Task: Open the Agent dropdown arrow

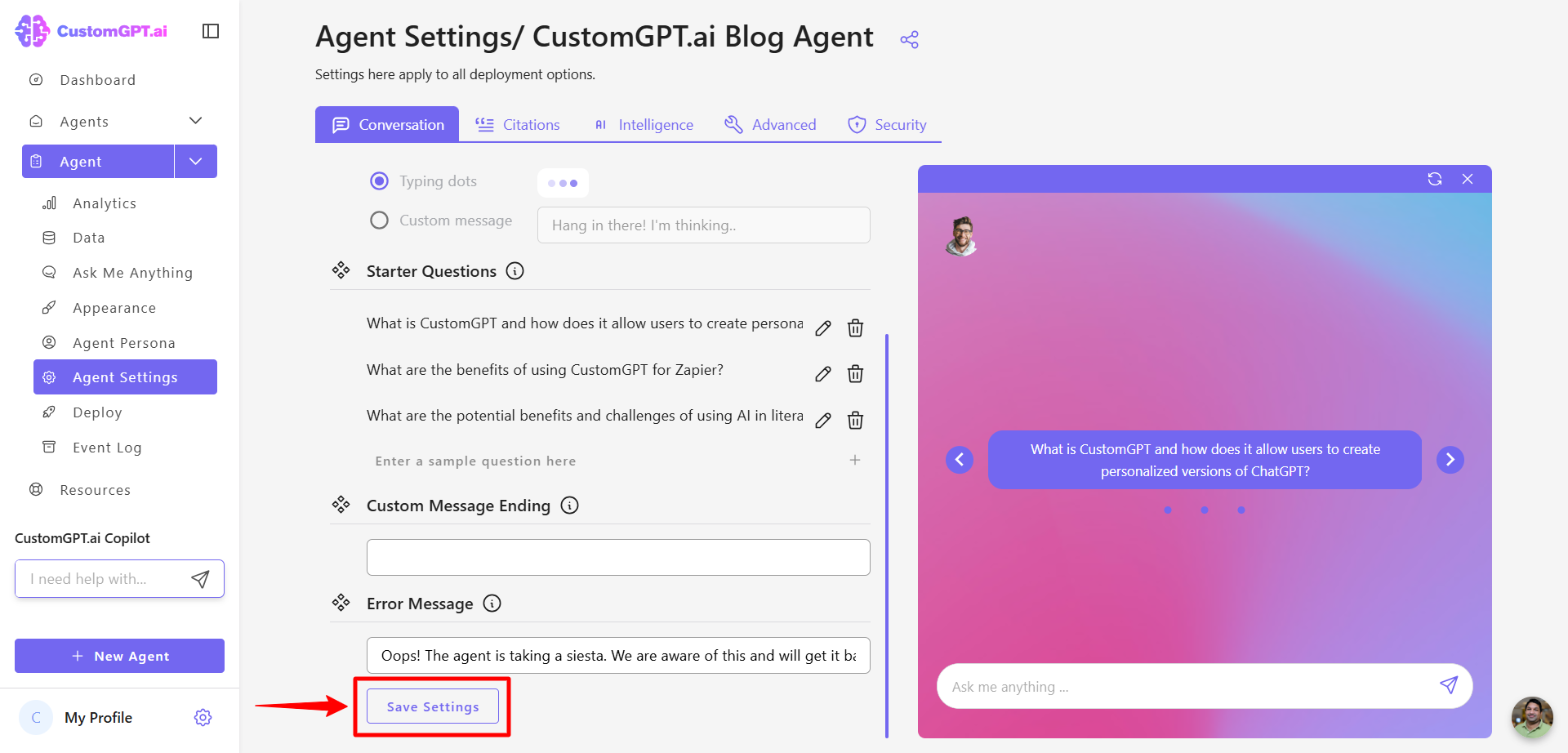Action: tap(196, 161)
